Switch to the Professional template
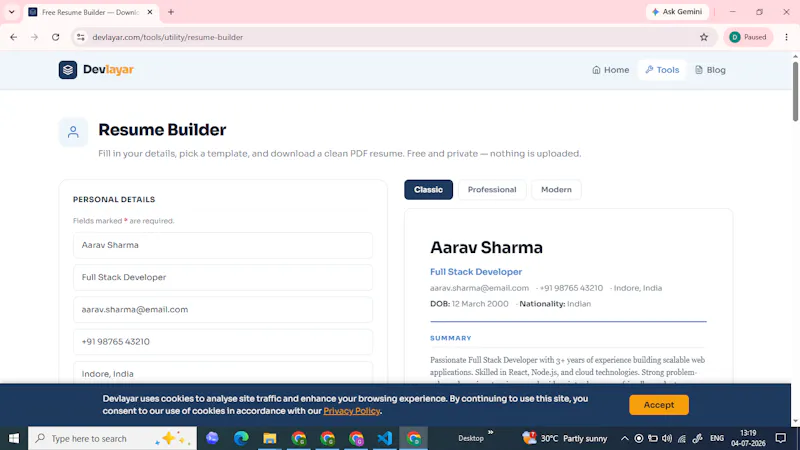Image resolution: width=800 pixels, height=450 pixels. (492, 190)
